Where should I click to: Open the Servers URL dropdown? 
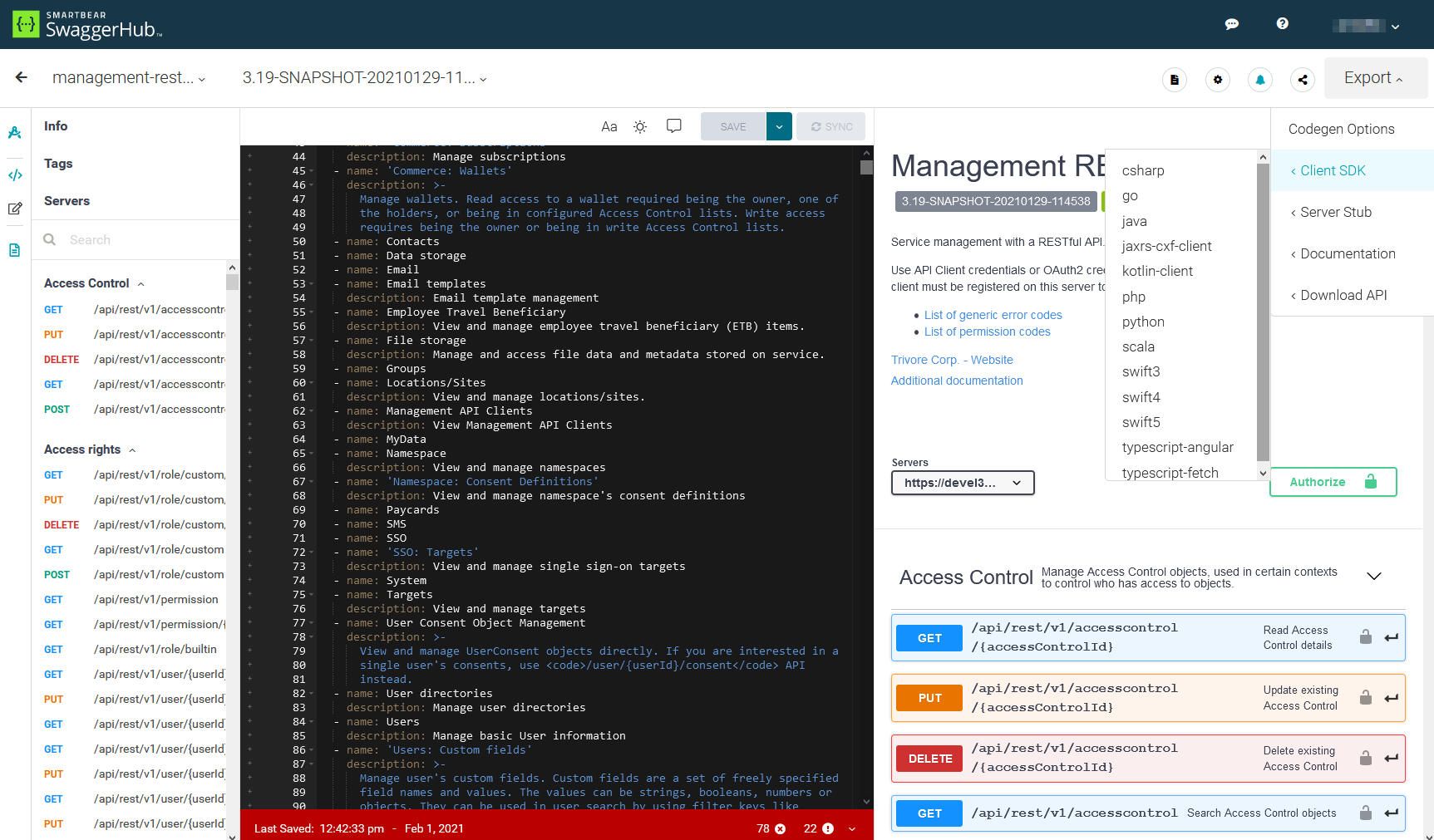coord(962,483)
